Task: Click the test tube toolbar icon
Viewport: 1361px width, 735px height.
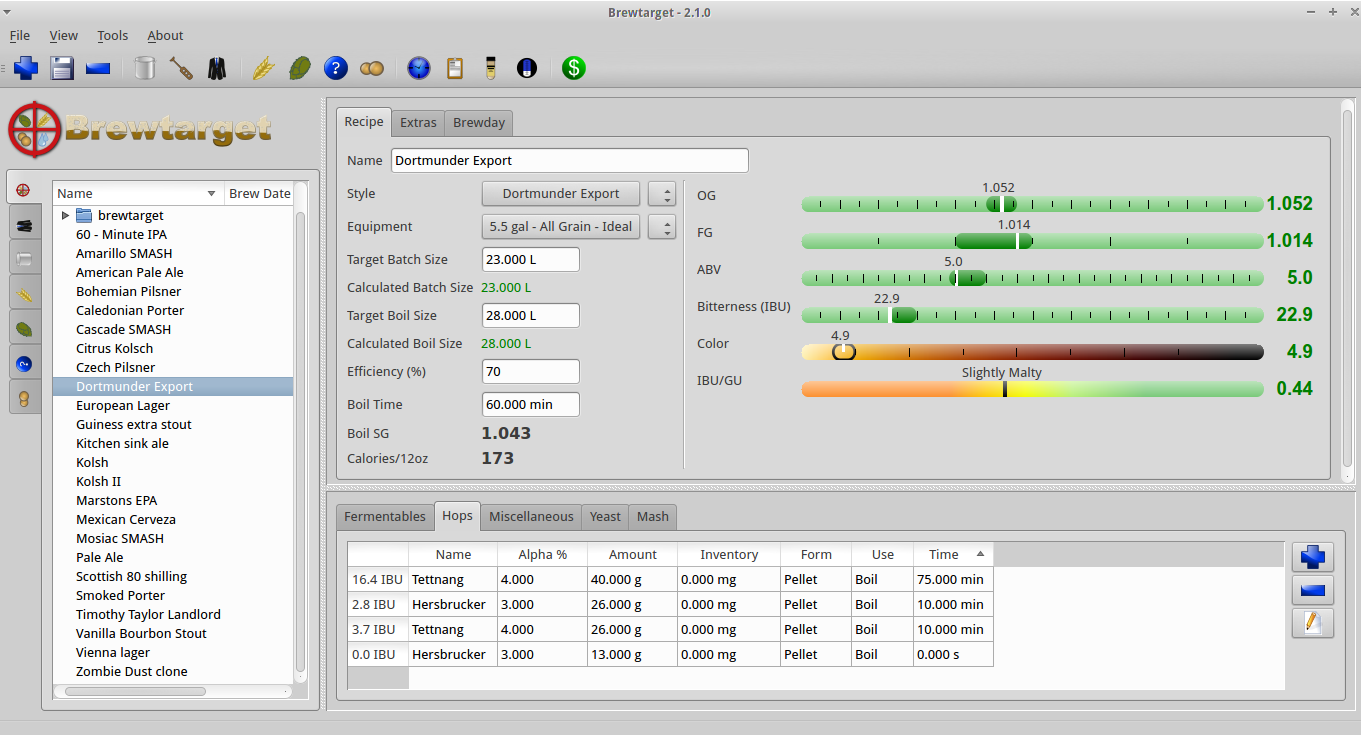Action: point(491,68)
